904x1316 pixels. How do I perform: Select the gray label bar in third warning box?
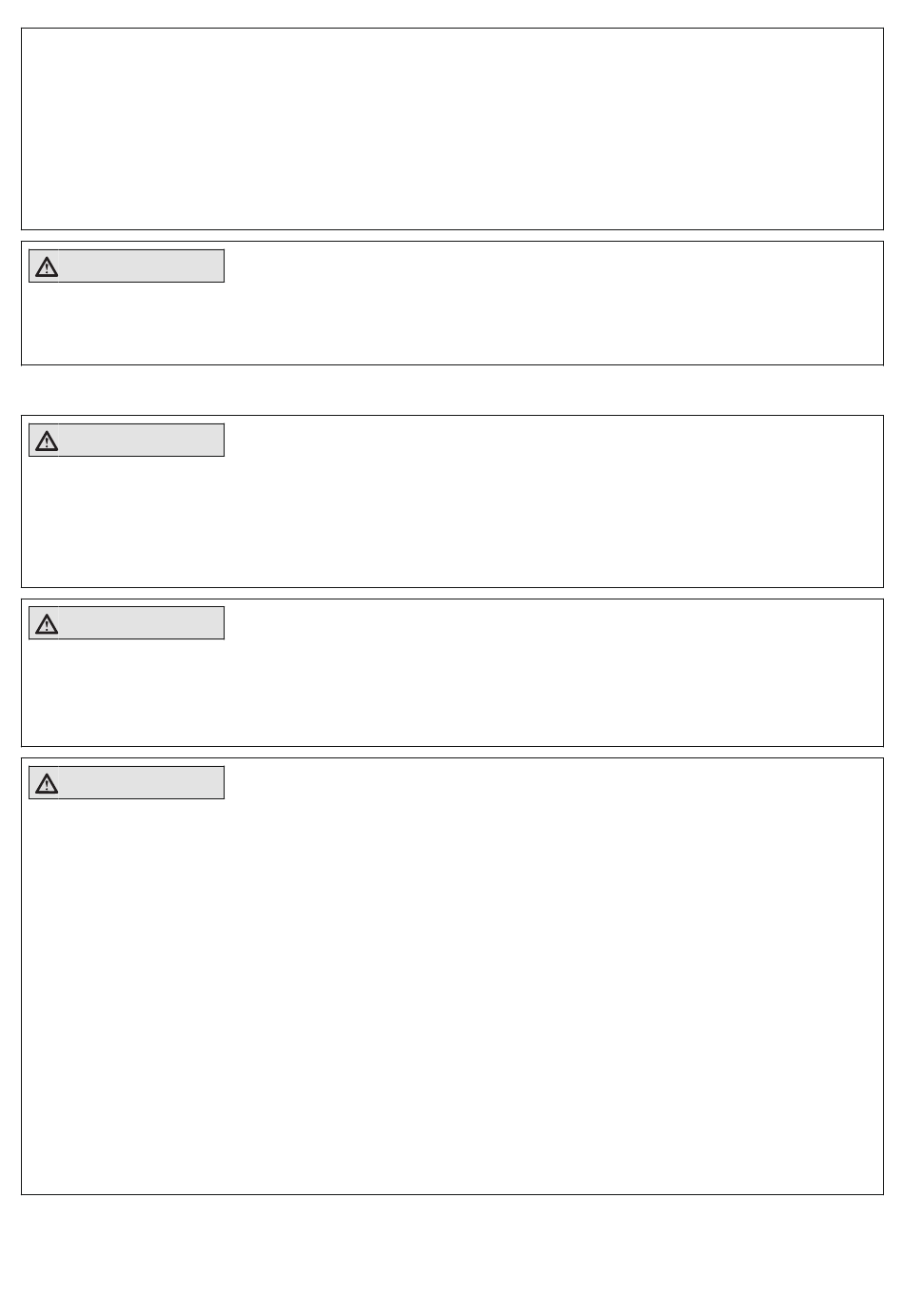click(x=127, y=623)
